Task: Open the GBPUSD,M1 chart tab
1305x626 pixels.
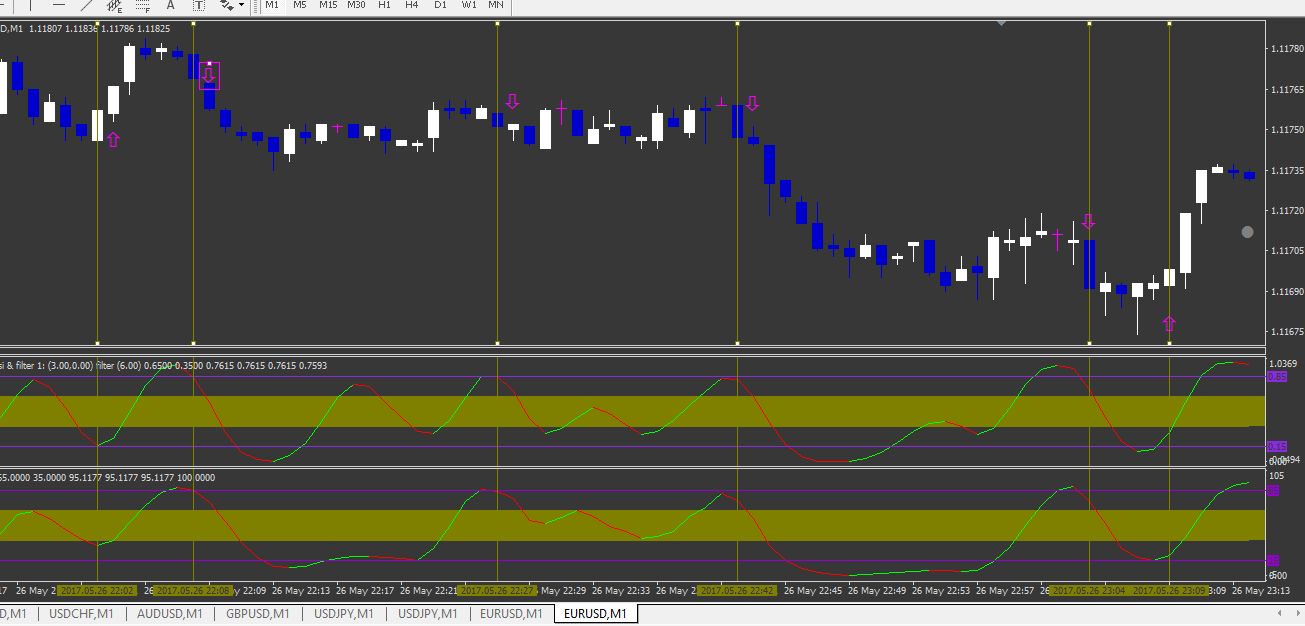Action: click(x=257, y=613)
